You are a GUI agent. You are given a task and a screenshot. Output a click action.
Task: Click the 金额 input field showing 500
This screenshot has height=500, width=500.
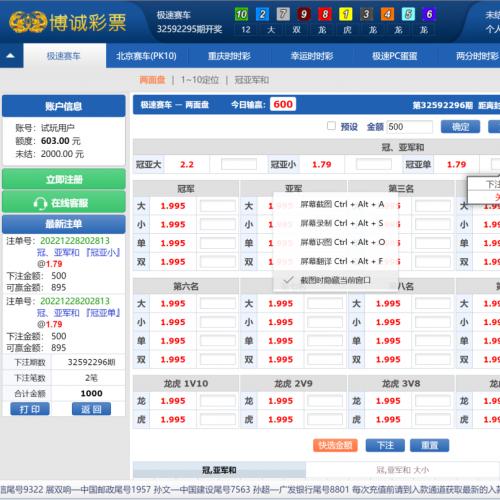tap(410, 127)
